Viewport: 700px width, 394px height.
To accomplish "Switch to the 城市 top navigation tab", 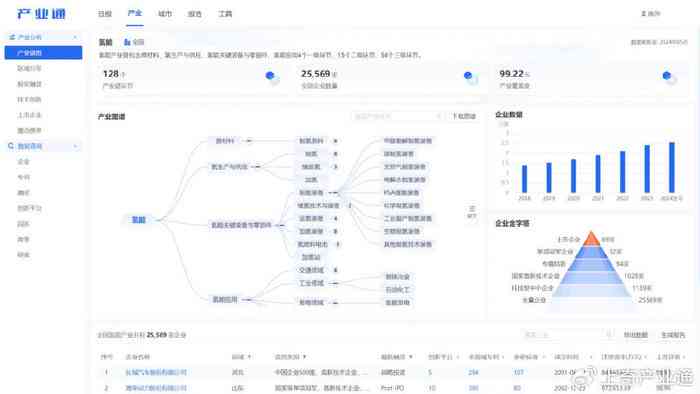I will point(165,14).
